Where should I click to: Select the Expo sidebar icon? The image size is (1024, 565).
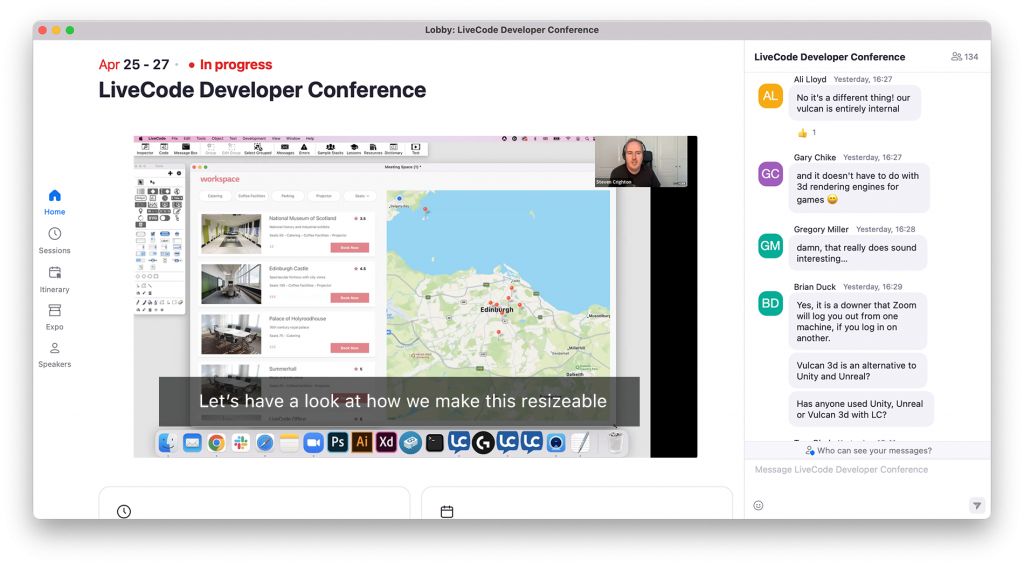pyautogui.click(x=55, y=316)
